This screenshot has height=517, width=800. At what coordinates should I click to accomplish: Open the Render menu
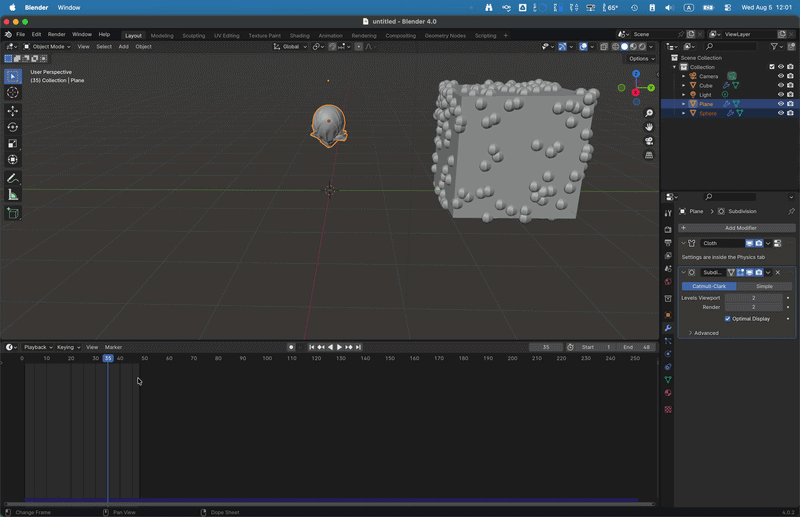click(x=57, y=34)
